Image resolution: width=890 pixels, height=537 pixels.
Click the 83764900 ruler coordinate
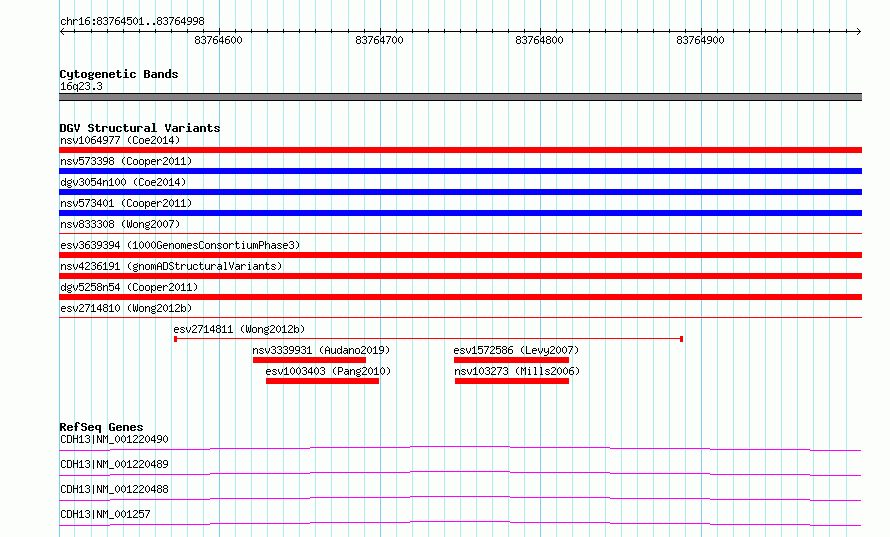pos(700,40)
